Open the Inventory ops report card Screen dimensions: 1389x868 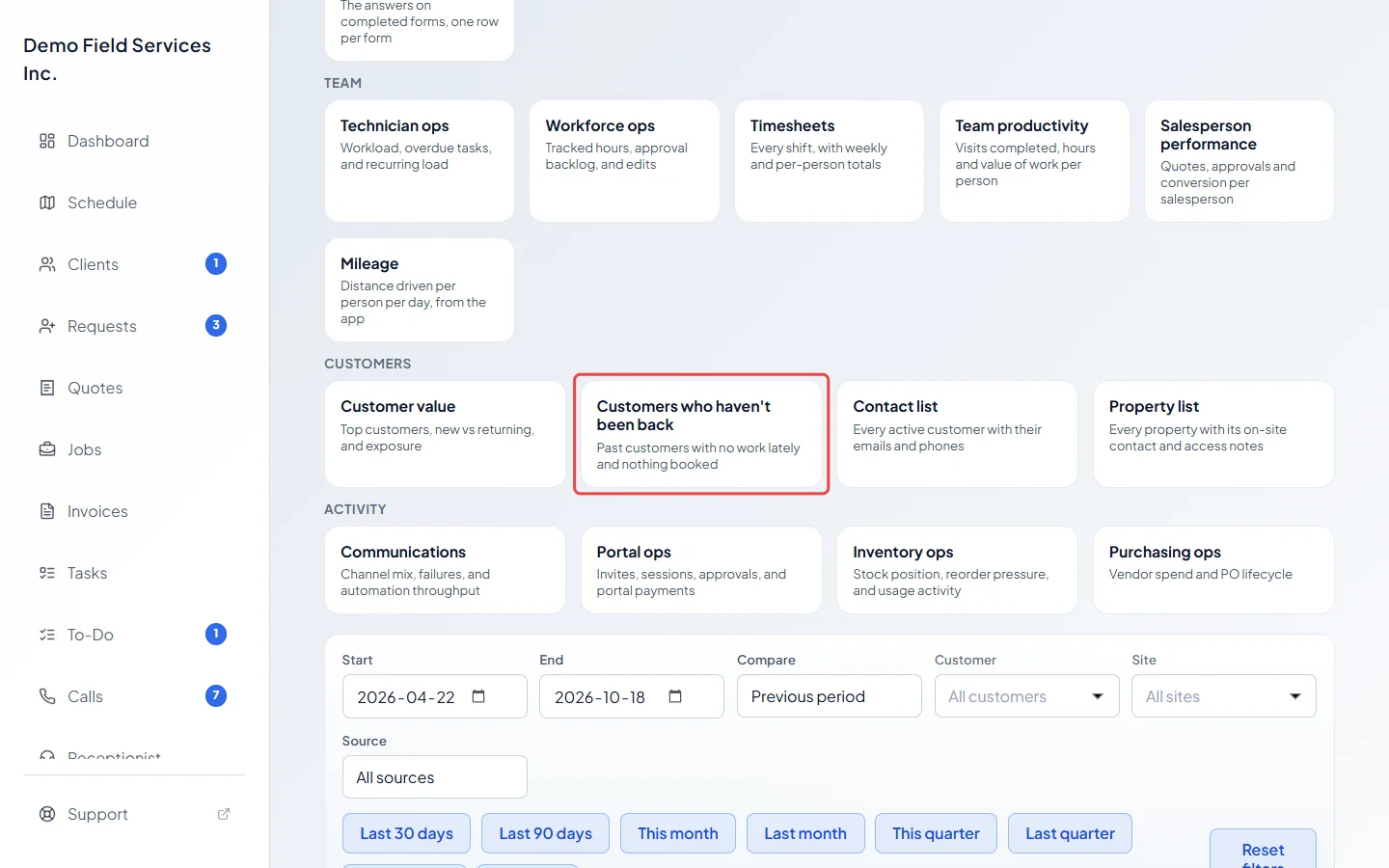(957, 570)
